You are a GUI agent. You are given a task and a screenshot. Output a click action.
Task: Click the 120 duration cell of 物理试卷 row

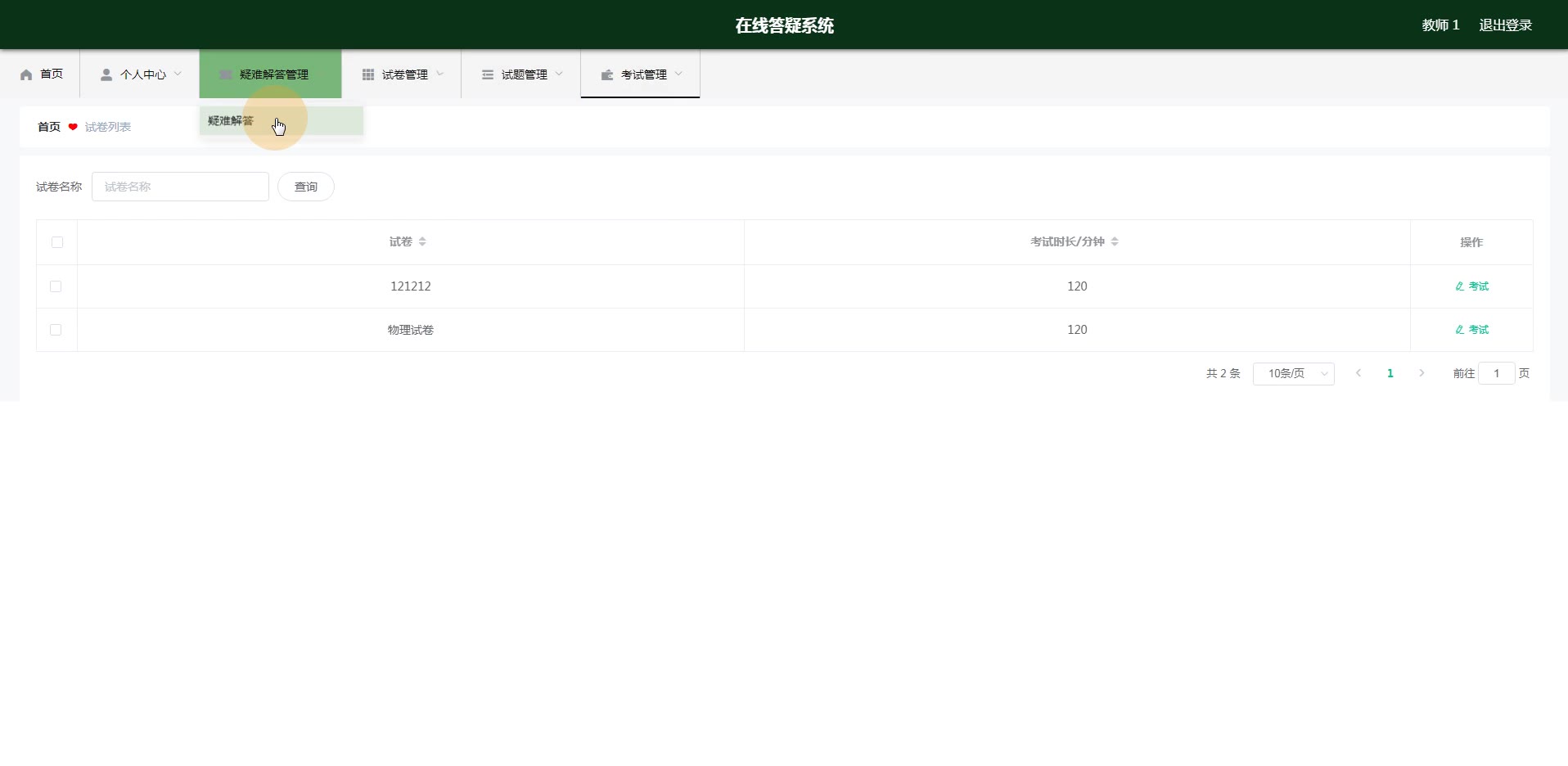(1077, 330)
